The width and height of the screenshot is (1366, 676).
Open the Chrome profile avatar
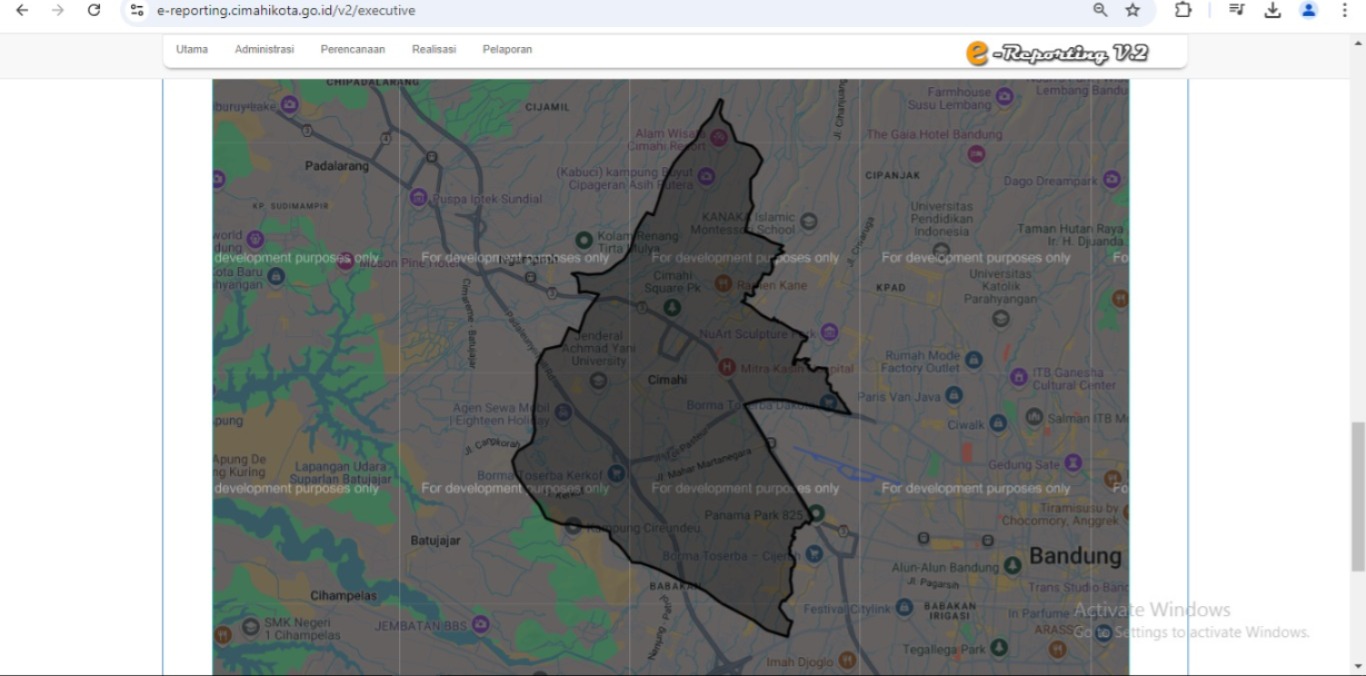[1308, 10]
